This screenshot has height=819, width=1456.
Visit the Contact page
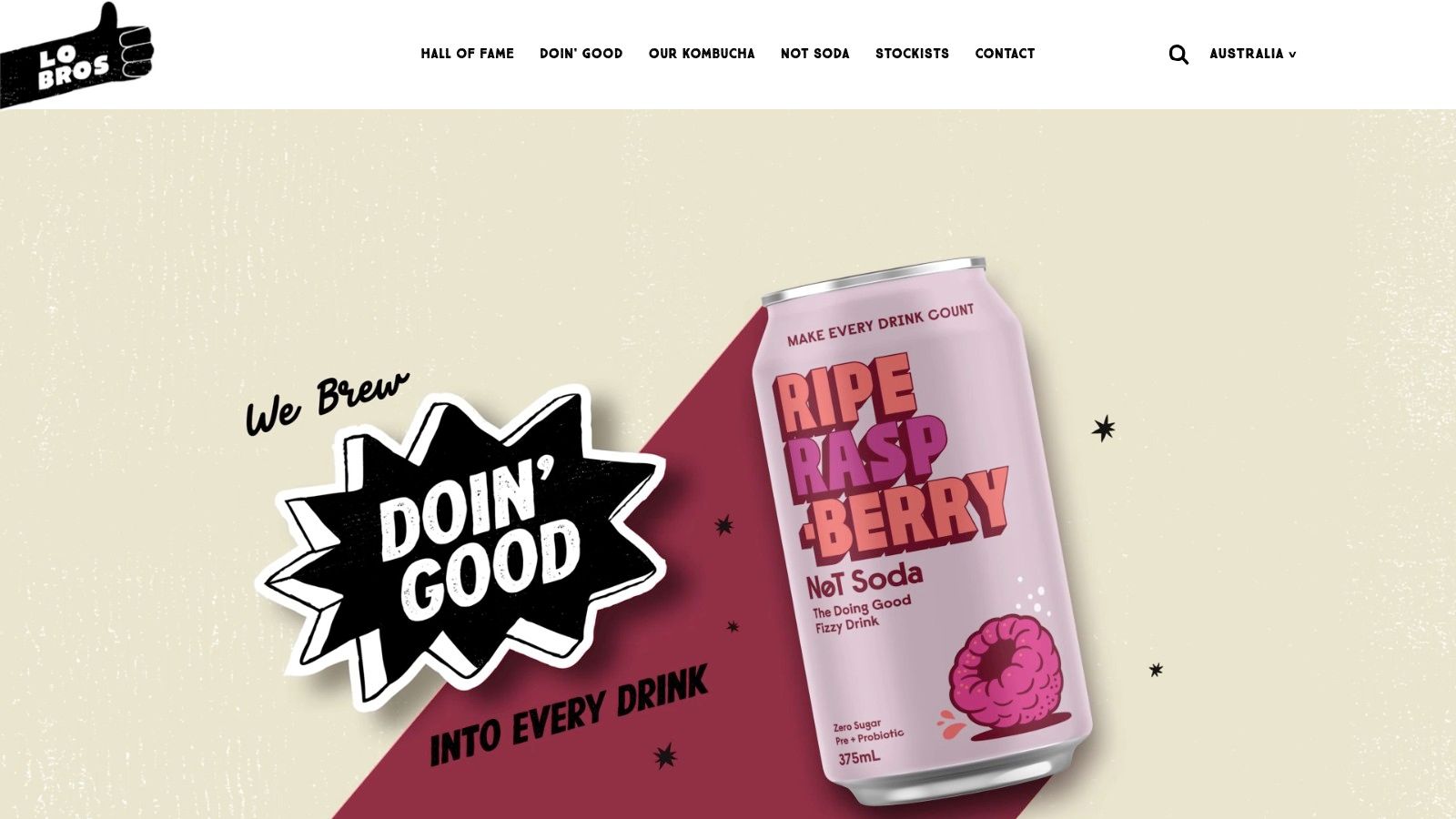[1005, 54]
